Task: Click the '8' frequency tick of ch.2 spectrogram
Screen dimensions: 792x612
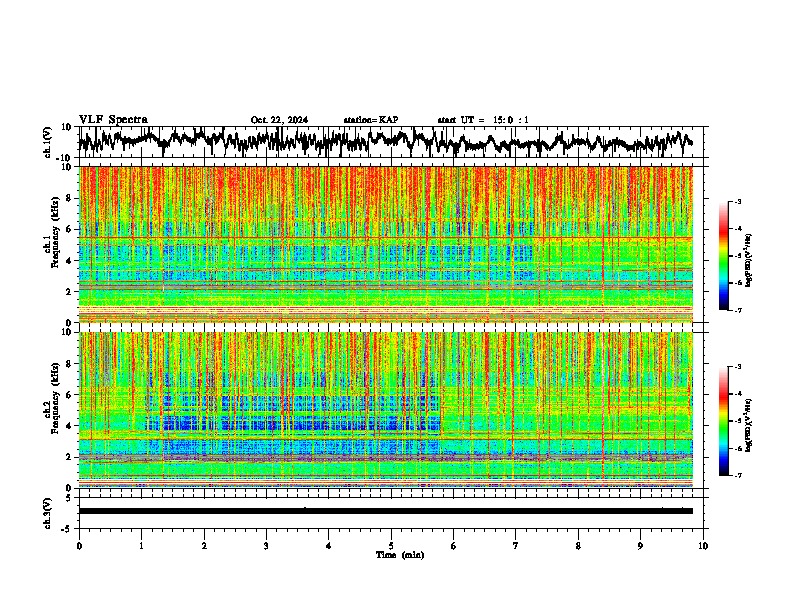Action: (70, 364)
